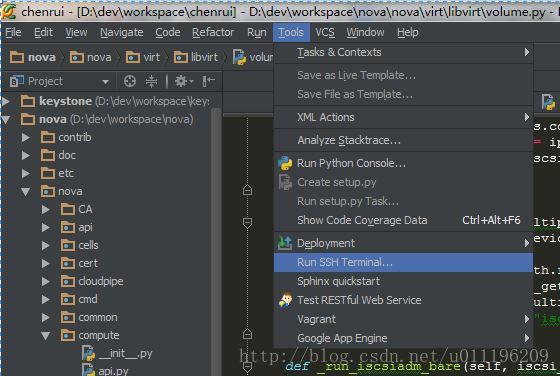Click the Python icon beside Run Python Console

pyautogui.click(x=285, y=163)
